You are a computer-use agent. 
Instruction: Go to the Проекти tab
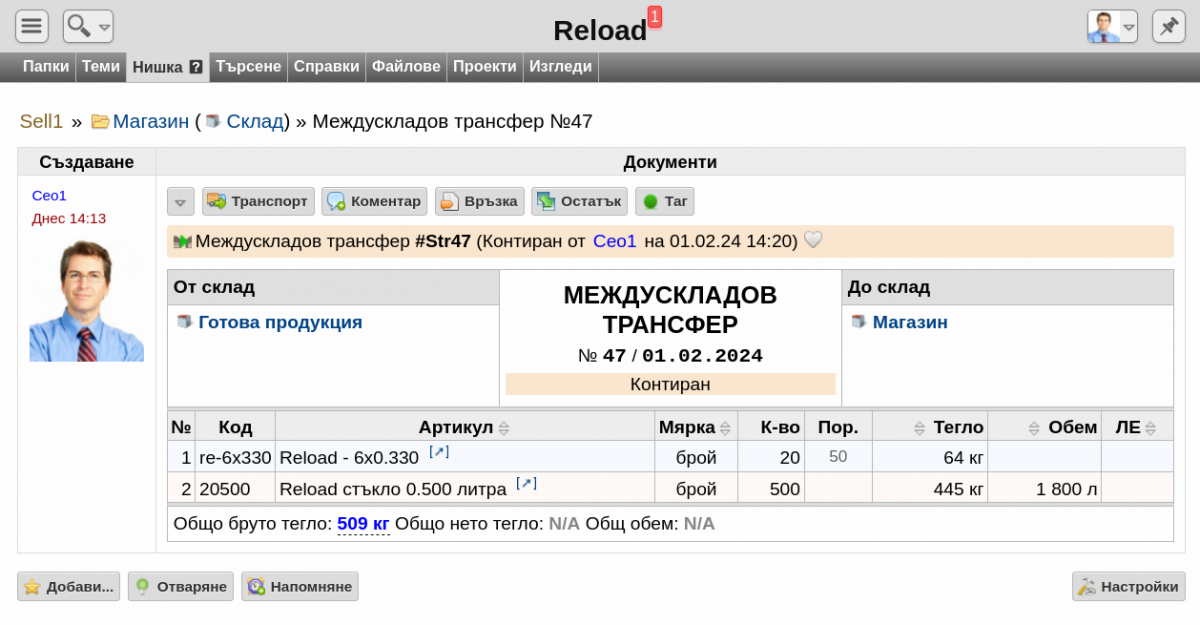coord(485,67)
